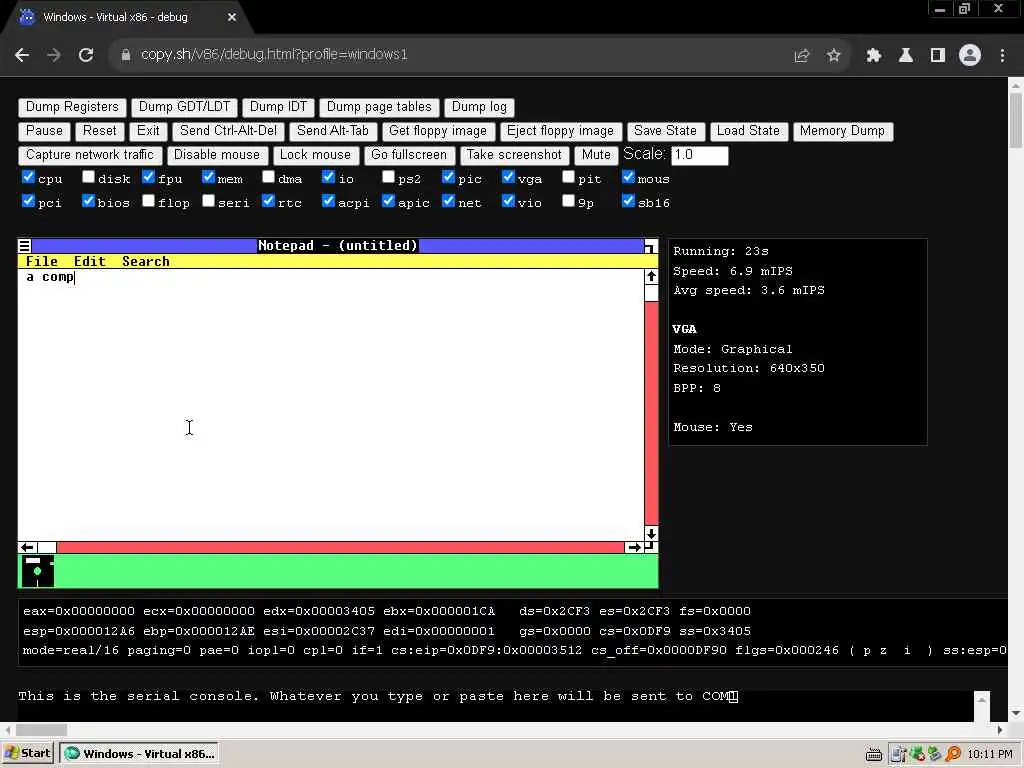Pause the emulator

(x=44, y=131)
